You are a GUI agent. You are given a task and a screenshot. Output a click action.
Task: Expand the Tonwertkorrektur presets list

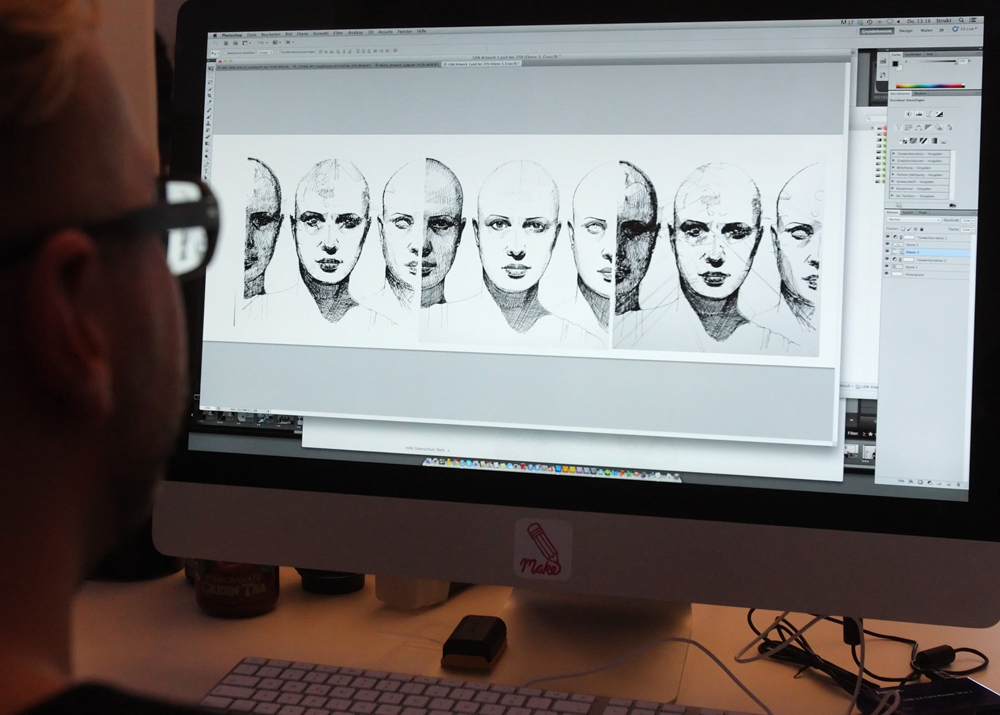(x=892, y=153)
